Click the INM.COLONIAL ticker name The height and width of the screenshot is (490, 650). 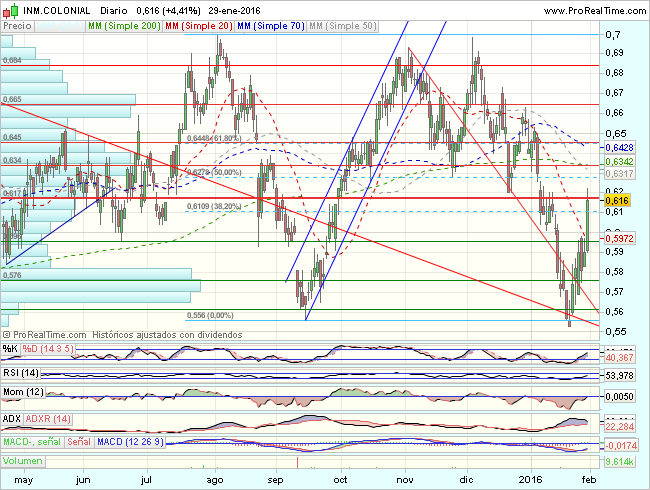[x=56, y=10]
